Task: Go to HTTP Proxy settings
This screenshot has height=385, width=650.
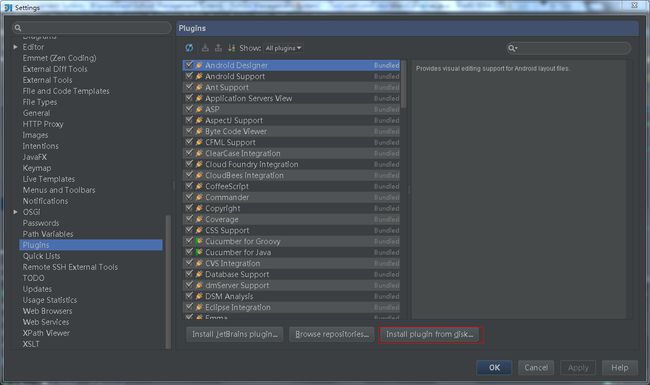Action: pos(43,124)
